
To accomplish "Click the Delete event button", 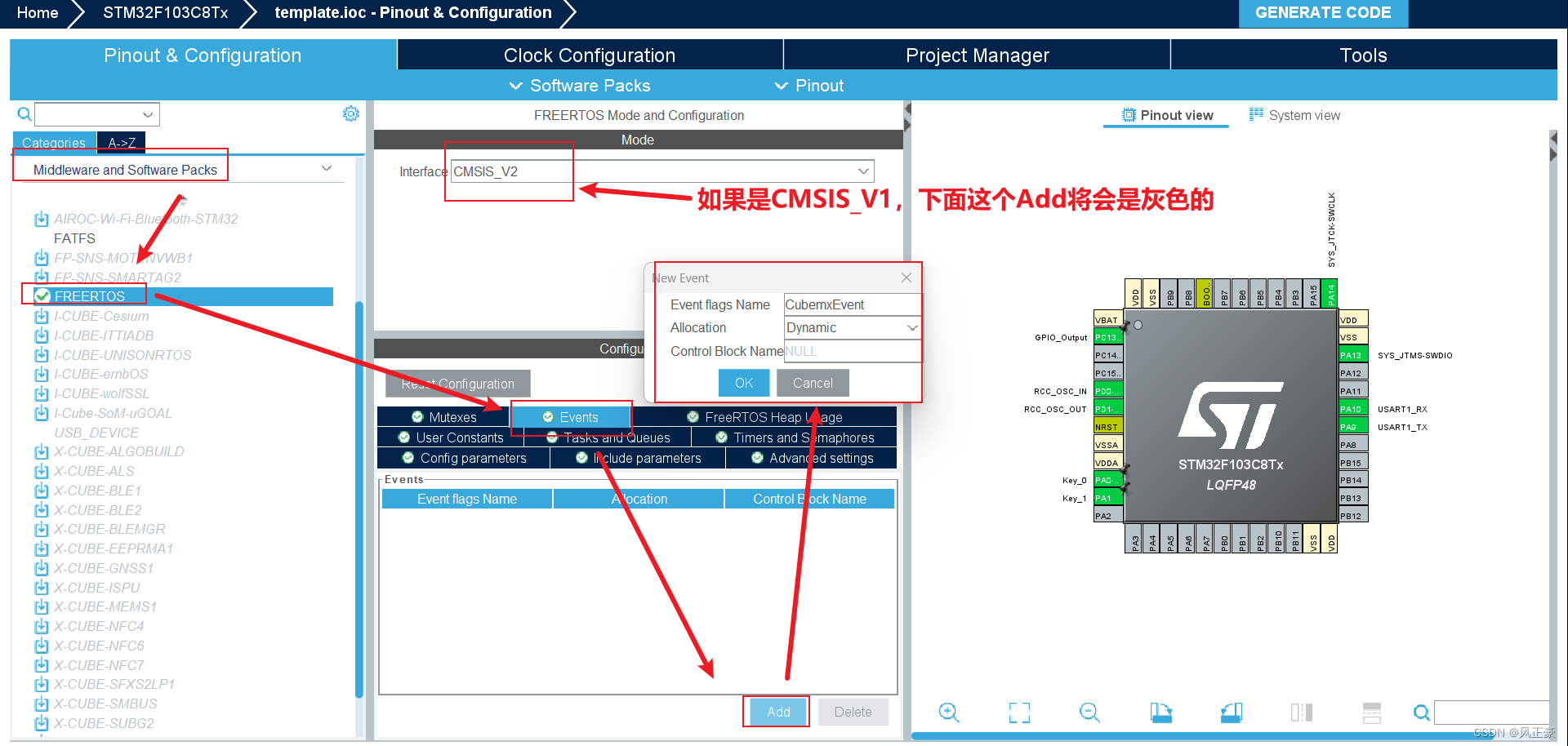I will coord(853,712).
